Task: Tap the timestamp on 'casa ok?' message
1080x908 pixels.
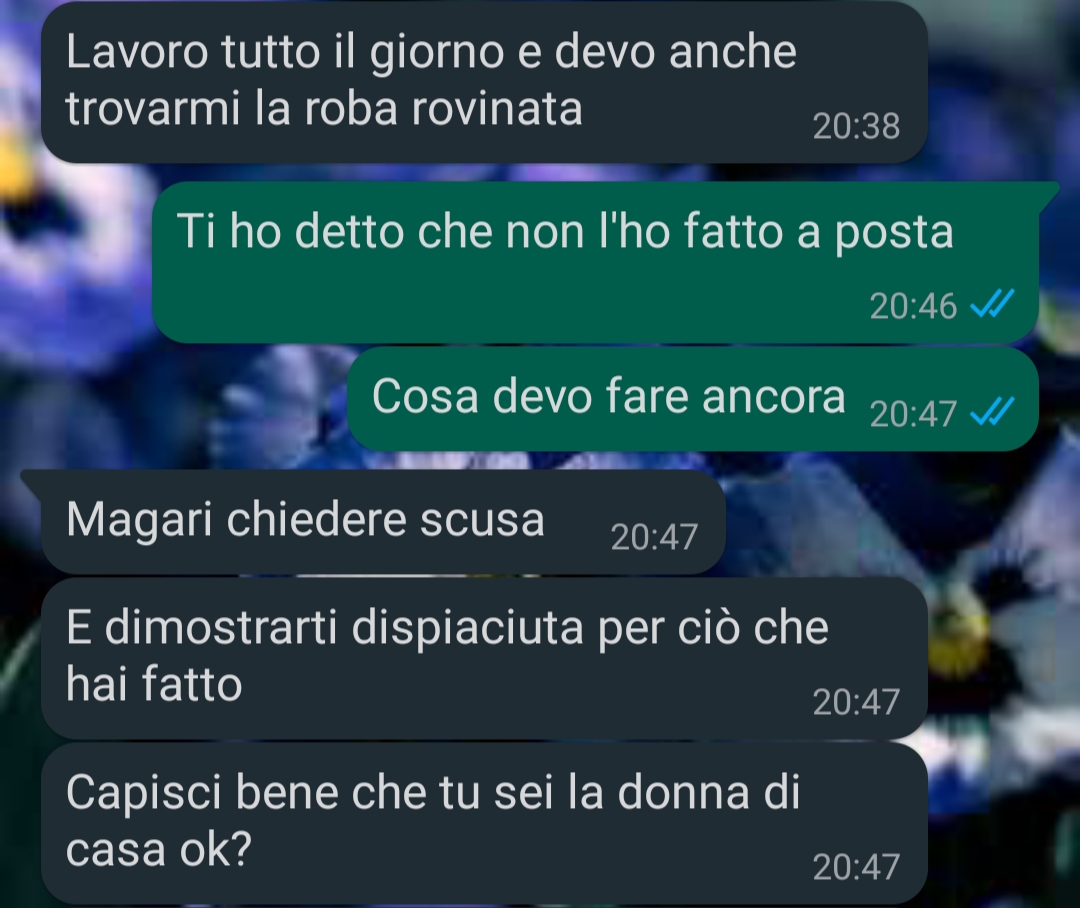Action: (856, 867)
